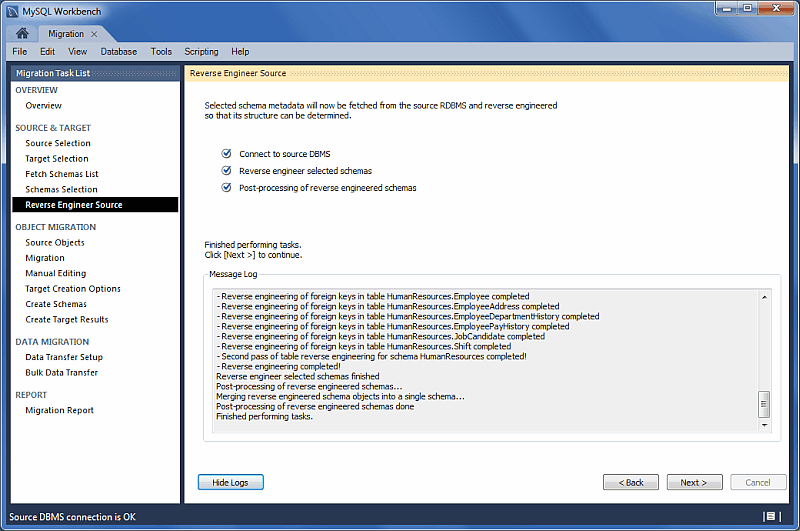This screenshot has width=800, height=531.
Task: Open Data Transfer Setup step
Action: pyautogui.click(x=64, y=357)
